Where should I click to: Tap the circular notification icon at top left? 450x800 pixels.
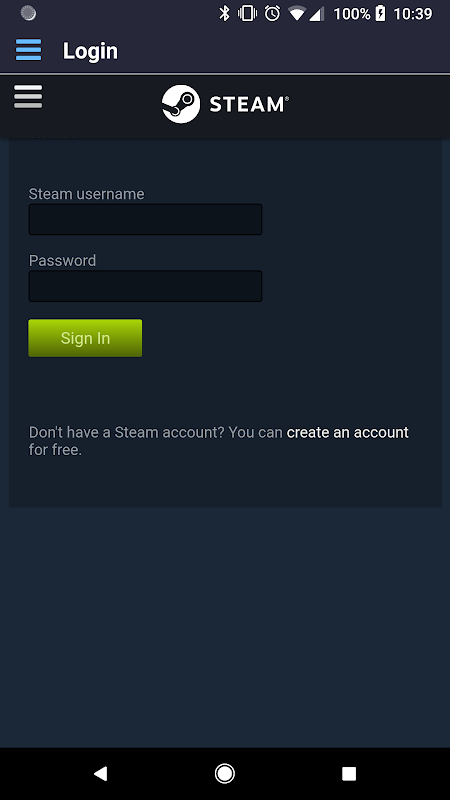point(28,13)
